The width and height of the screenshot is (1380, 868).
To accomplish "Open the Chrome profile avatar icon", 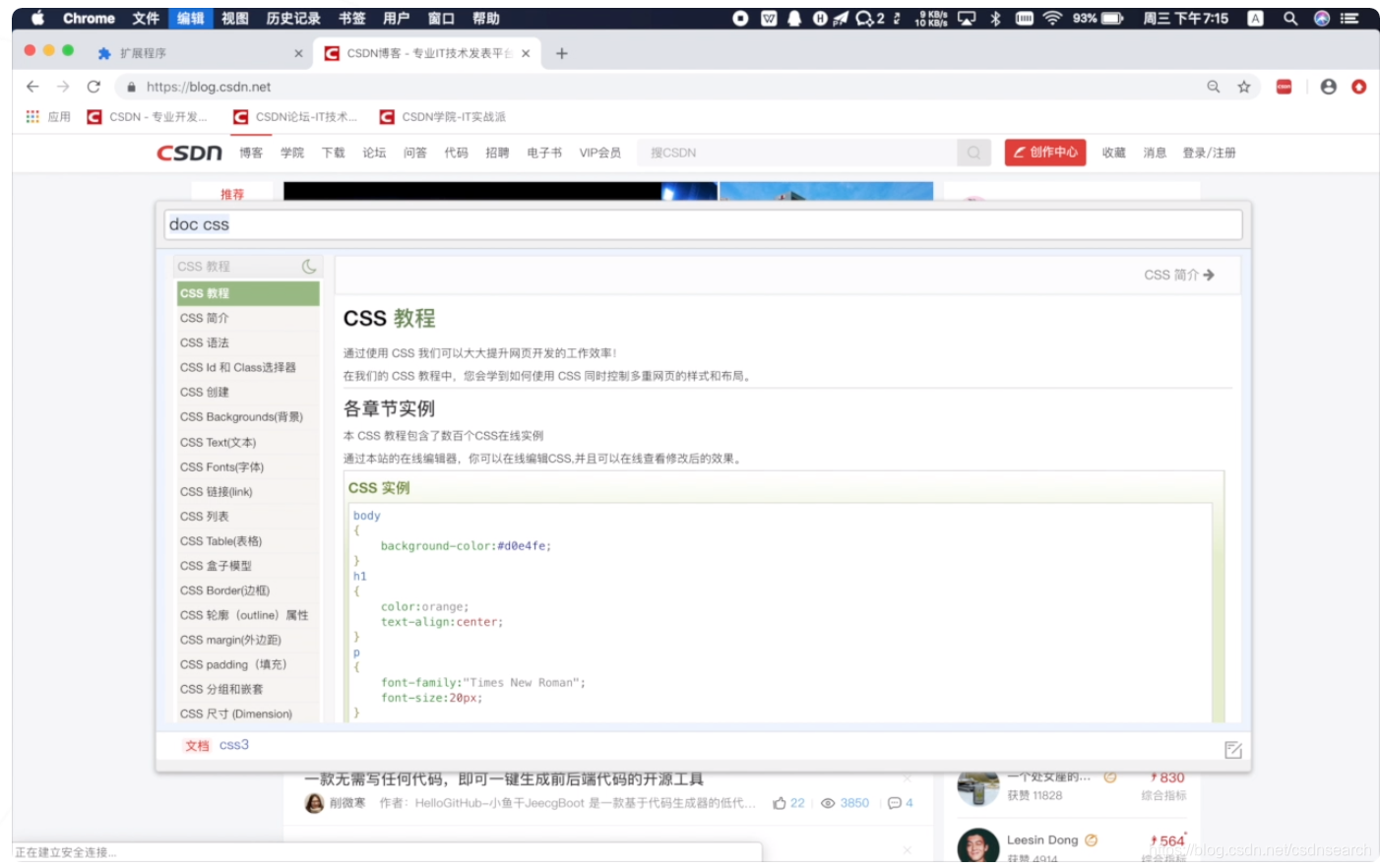I will (x=1329, y=87).
